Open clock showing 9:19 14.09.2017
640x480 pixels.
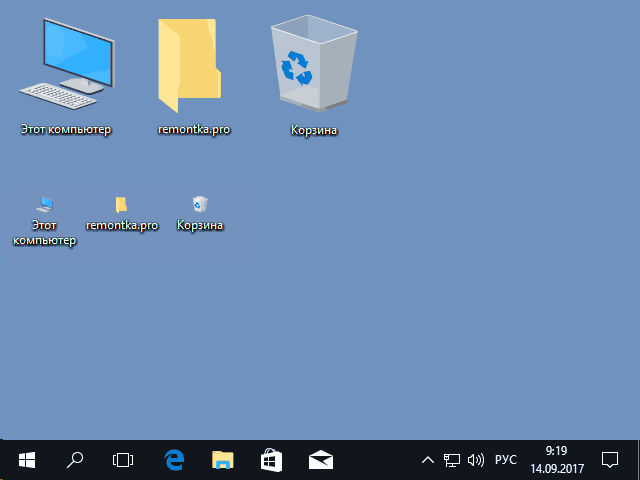pos(557,460)
